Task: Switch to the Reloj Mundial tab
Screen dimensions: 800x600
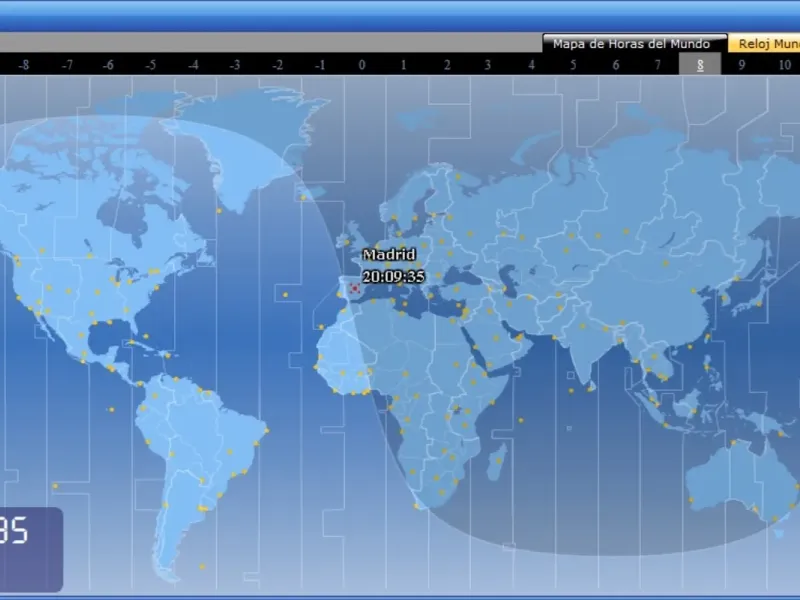Action: click(x=764, y=44)
